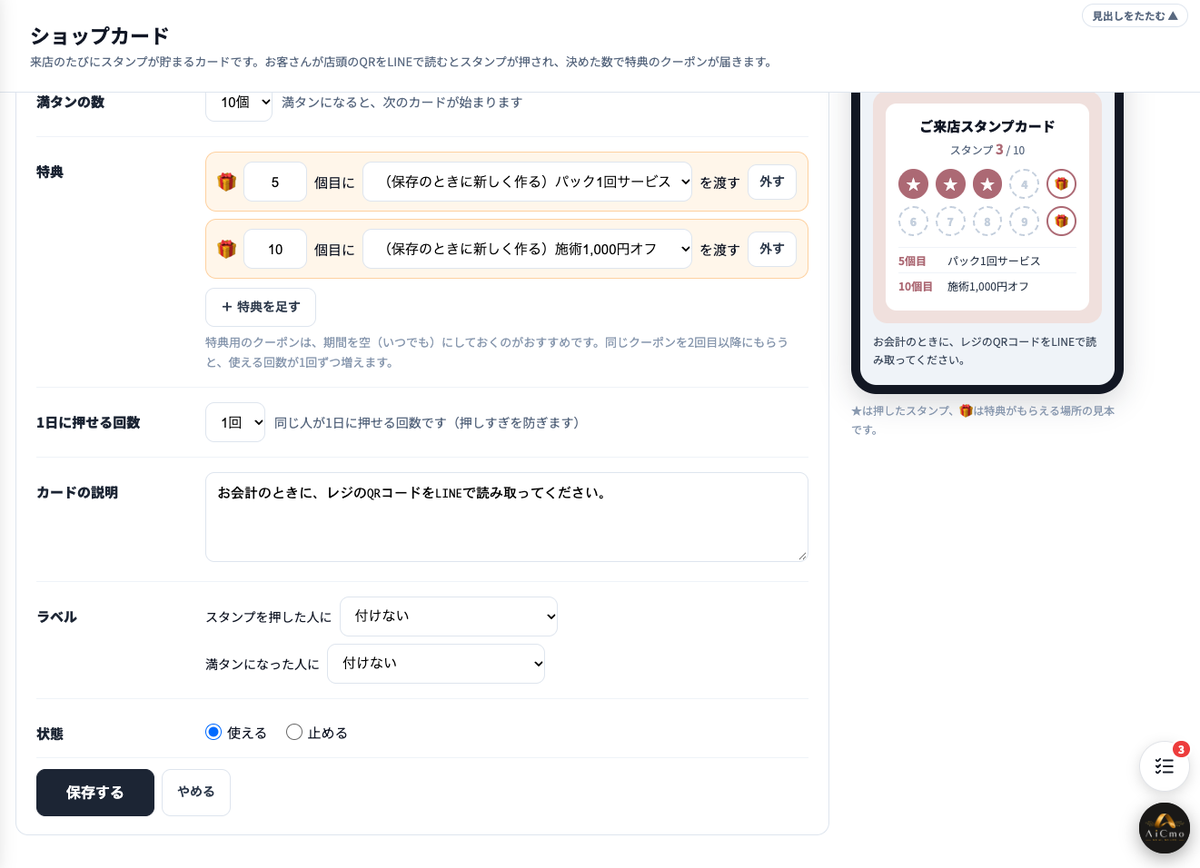Click the gift stamp slot after slot 9

(1061, 221)
